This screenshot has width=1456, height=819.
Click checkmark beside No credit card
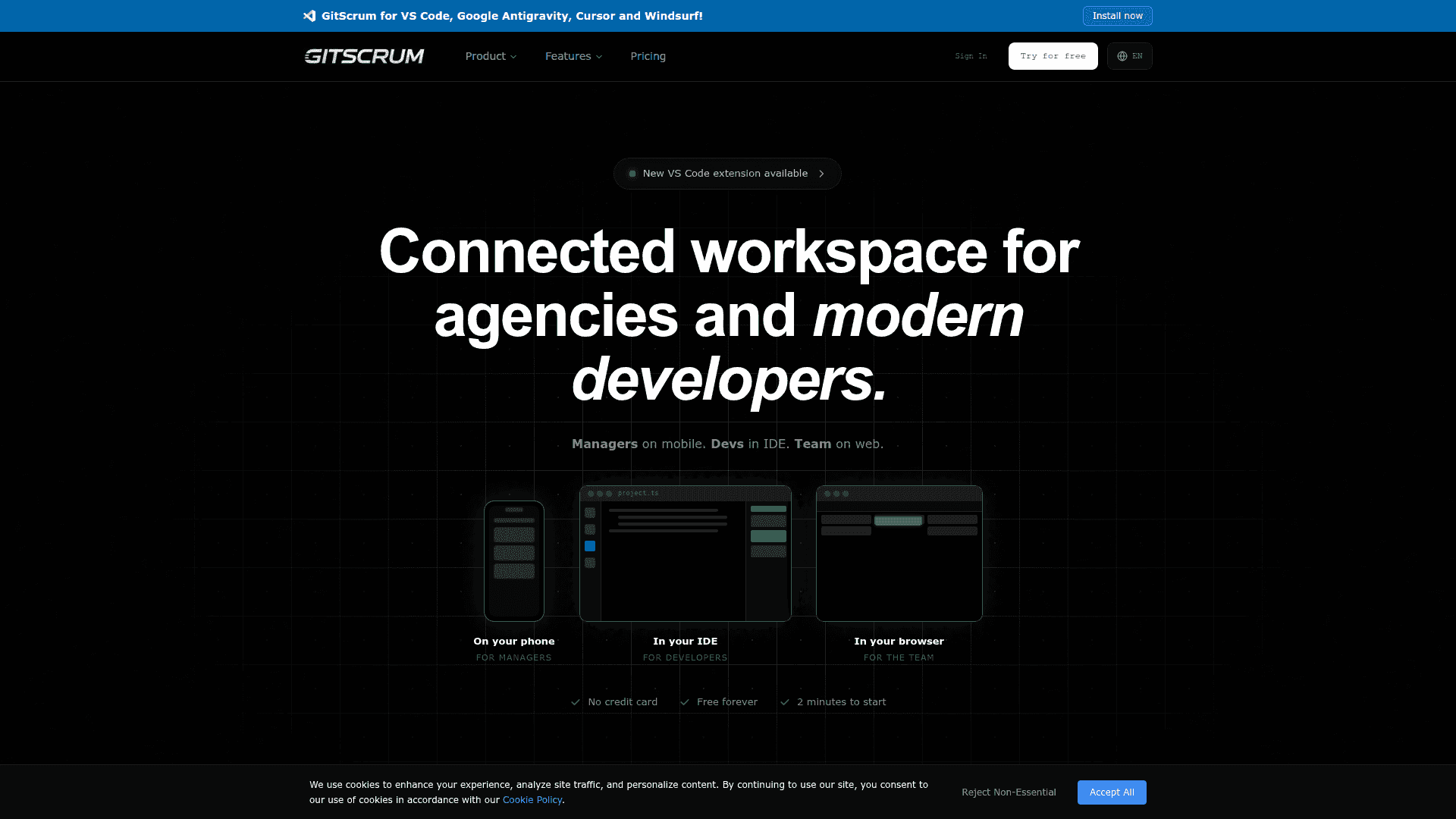[x=576, y=702]
